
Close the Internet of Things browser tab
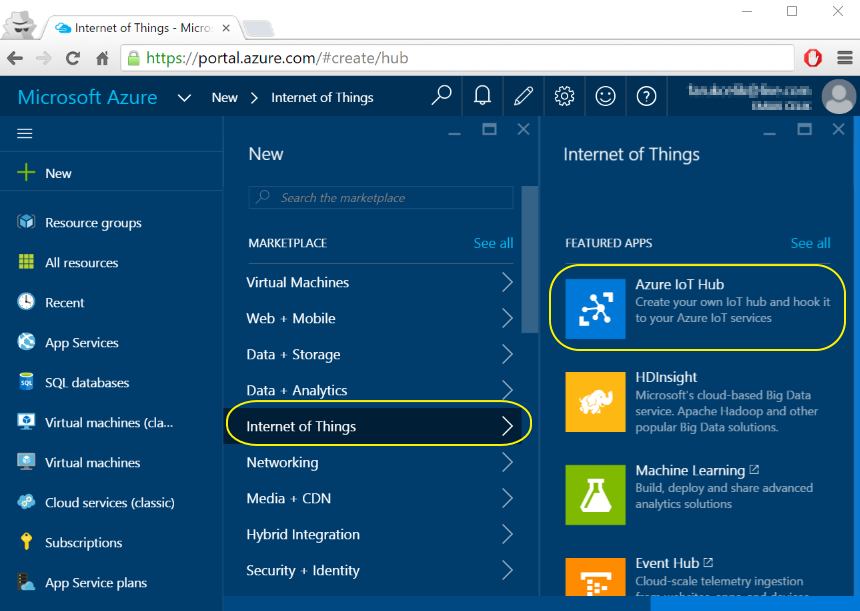225,28
